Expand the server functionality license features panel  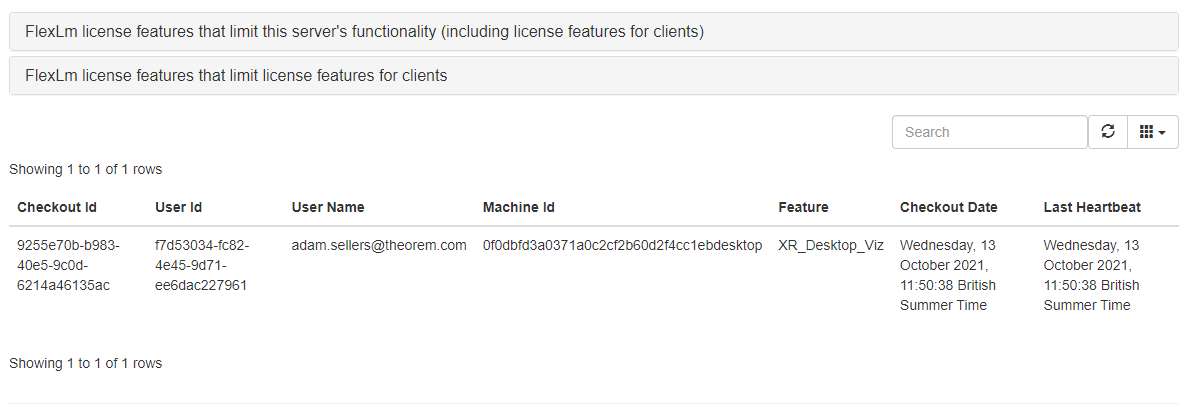click(x=365, y=32)
